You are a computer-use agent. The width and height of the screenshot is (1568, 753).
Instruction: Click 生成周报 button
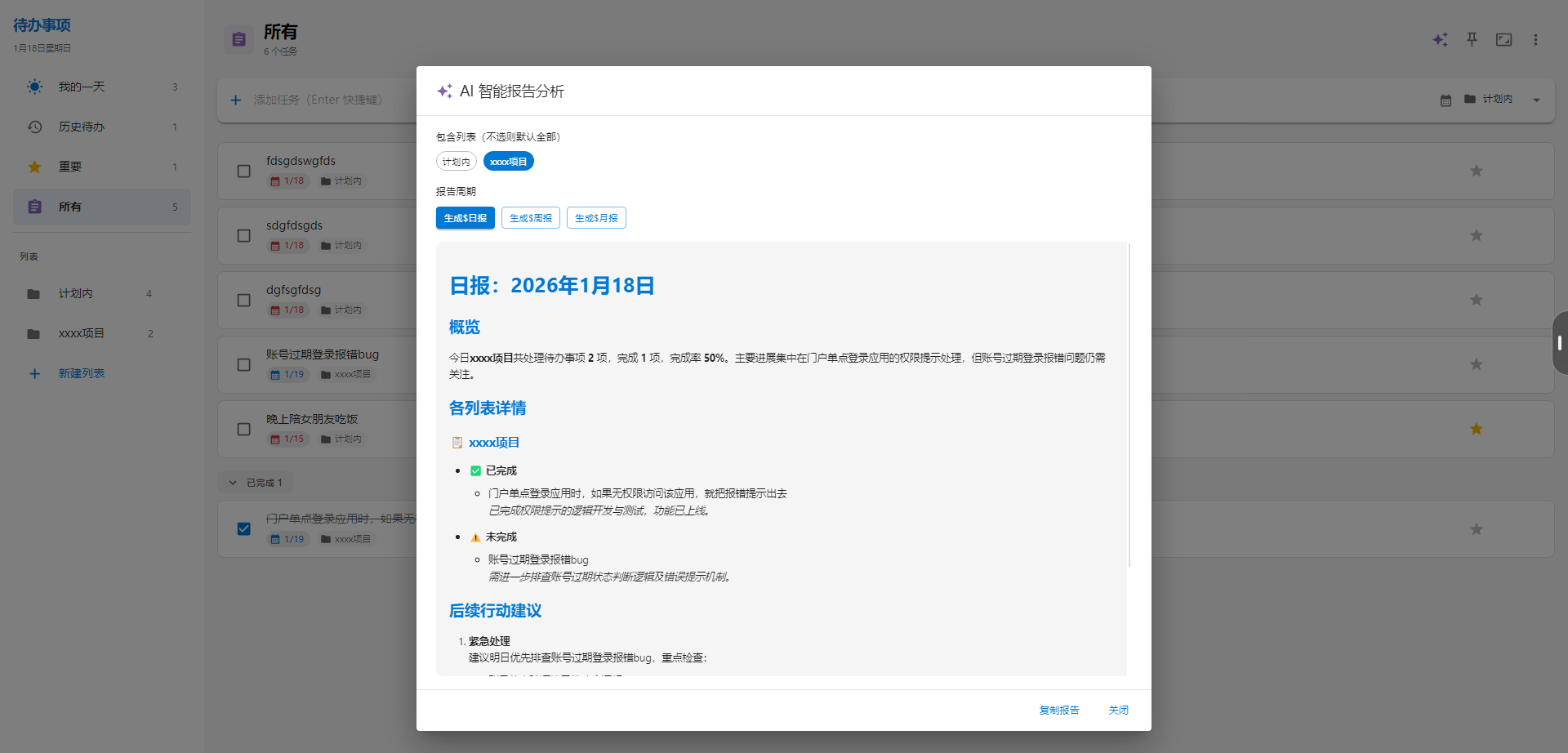pyautogui.click(x=530, y=218)
